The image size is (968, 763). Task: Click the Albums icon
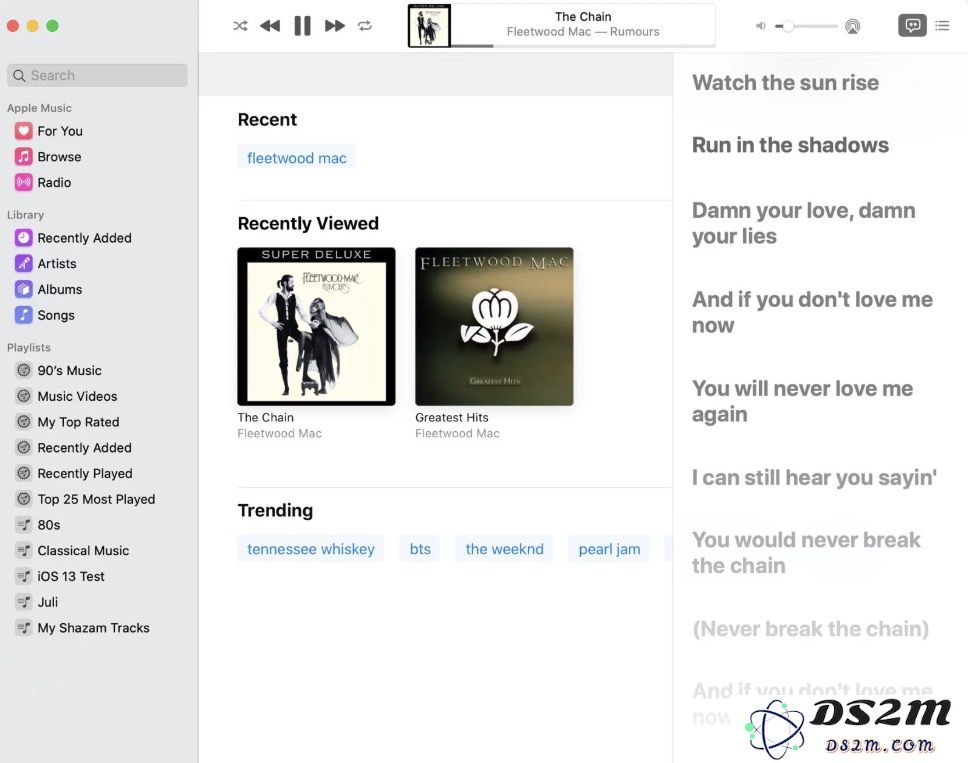(23, 289)
